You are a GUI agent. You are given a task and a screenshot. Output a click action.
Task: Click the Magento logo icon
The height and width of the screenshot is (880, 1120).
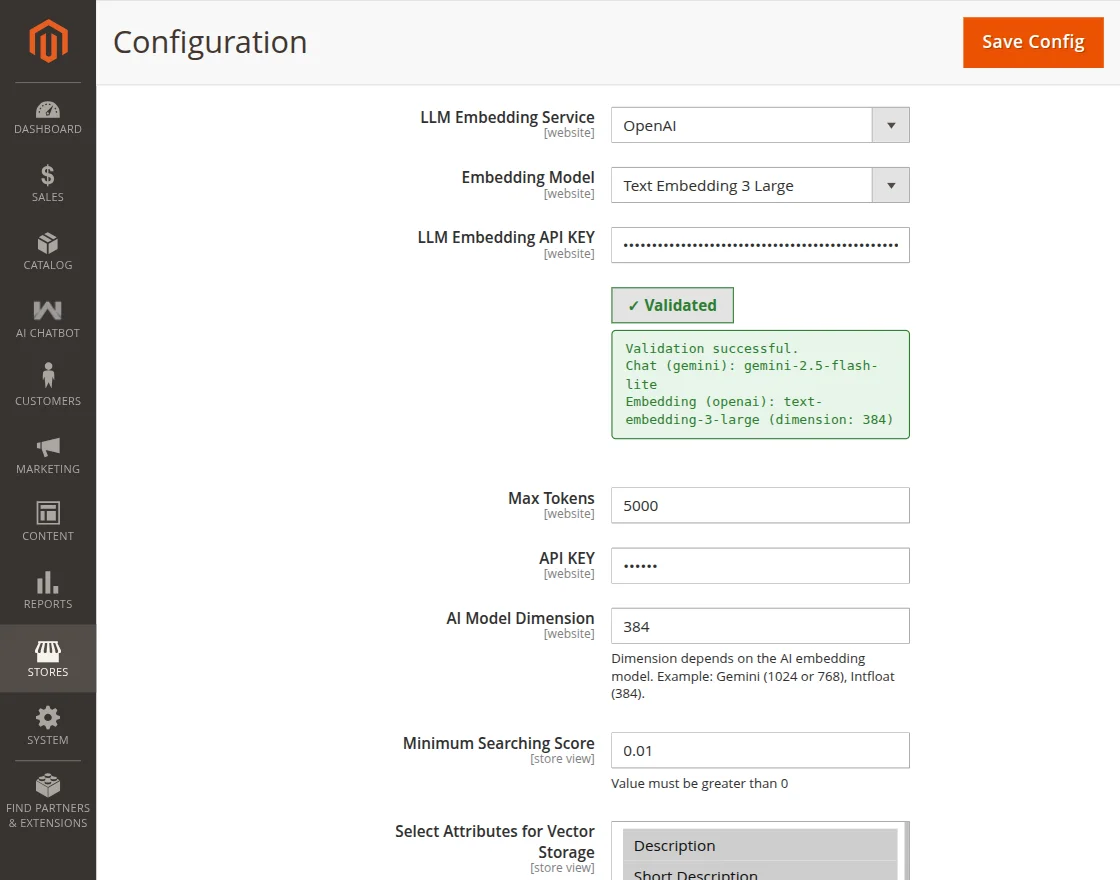48,41
